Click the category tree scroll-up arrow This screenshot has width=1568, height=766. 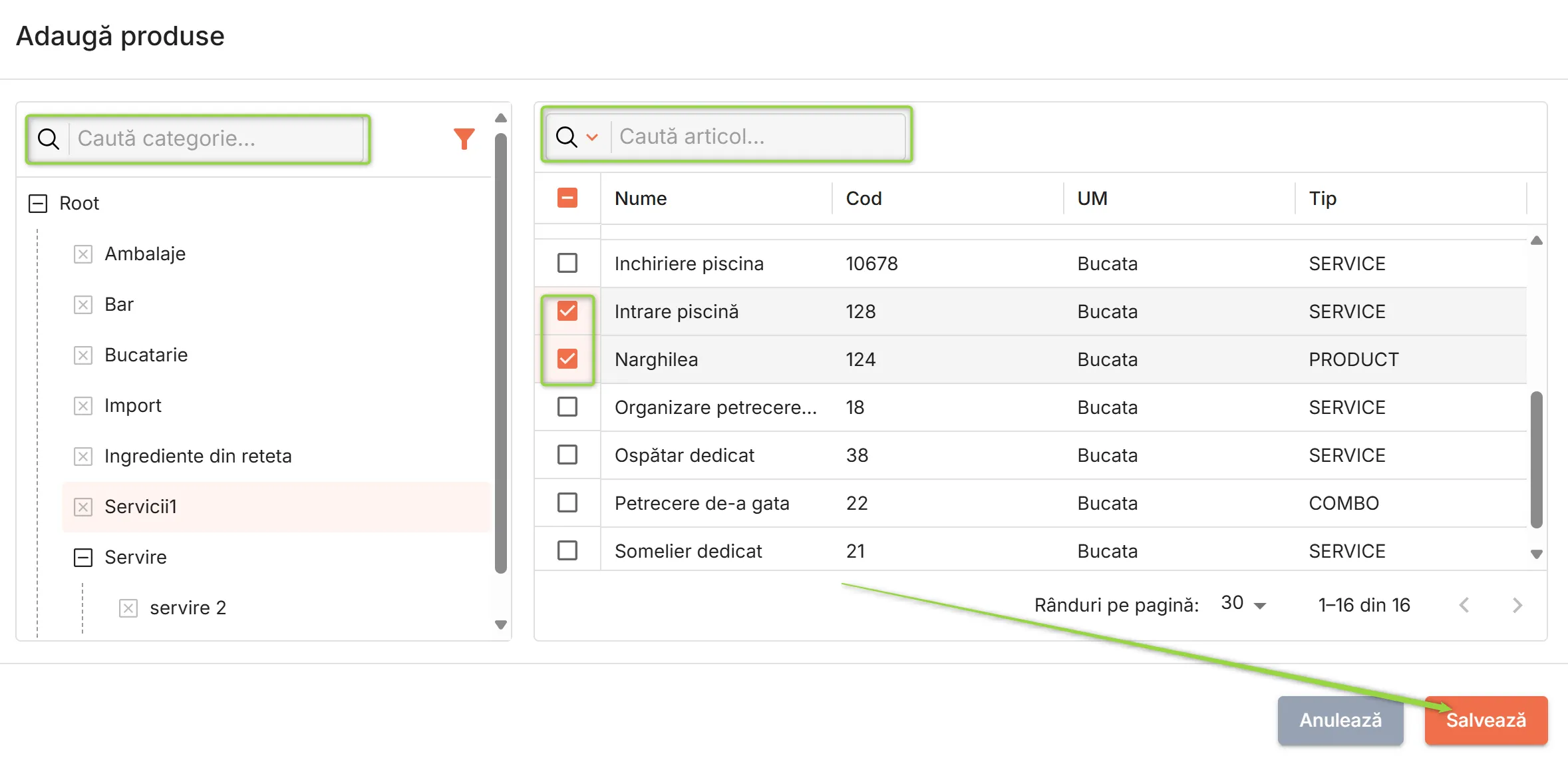[x=501, y=118]
